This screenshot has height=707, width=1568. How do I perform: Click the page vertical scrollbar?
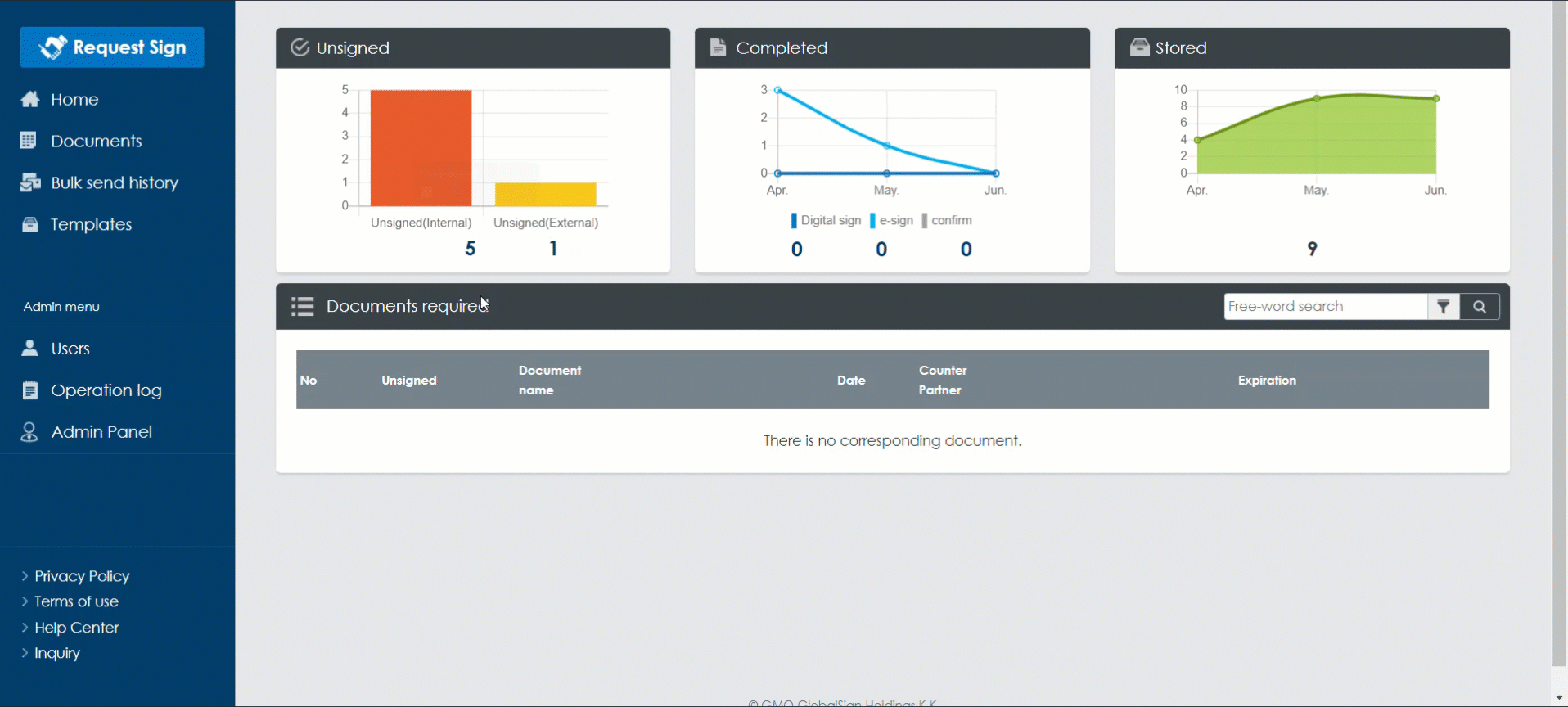tap(1559, 333)
